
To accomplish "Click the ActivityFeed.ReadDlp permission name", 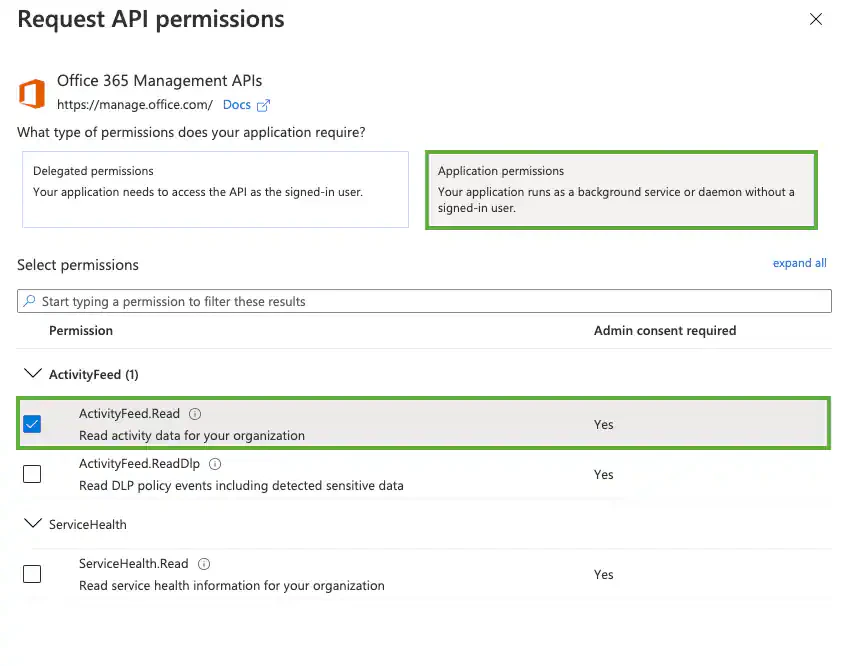I will [x=139, y=464].
